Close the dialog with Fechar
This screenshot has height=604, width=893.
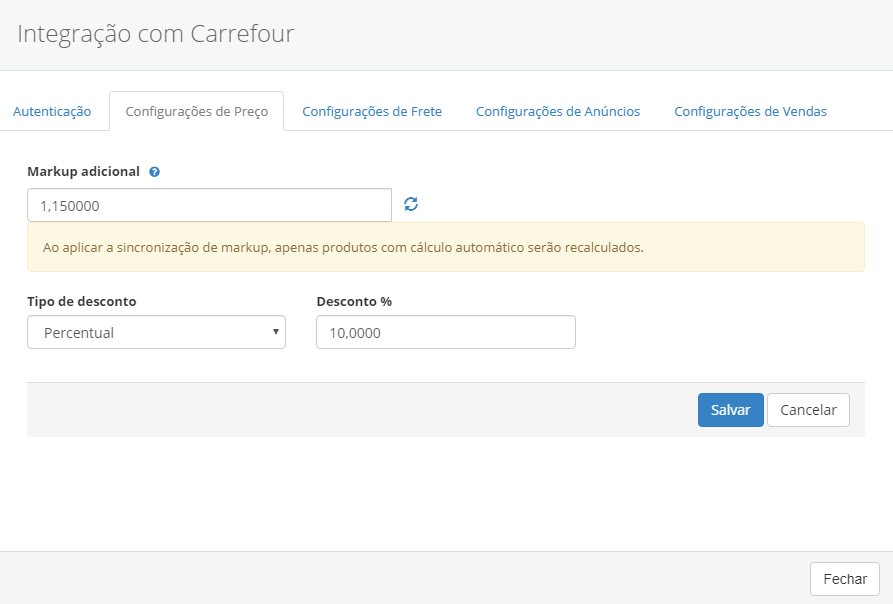845,579
